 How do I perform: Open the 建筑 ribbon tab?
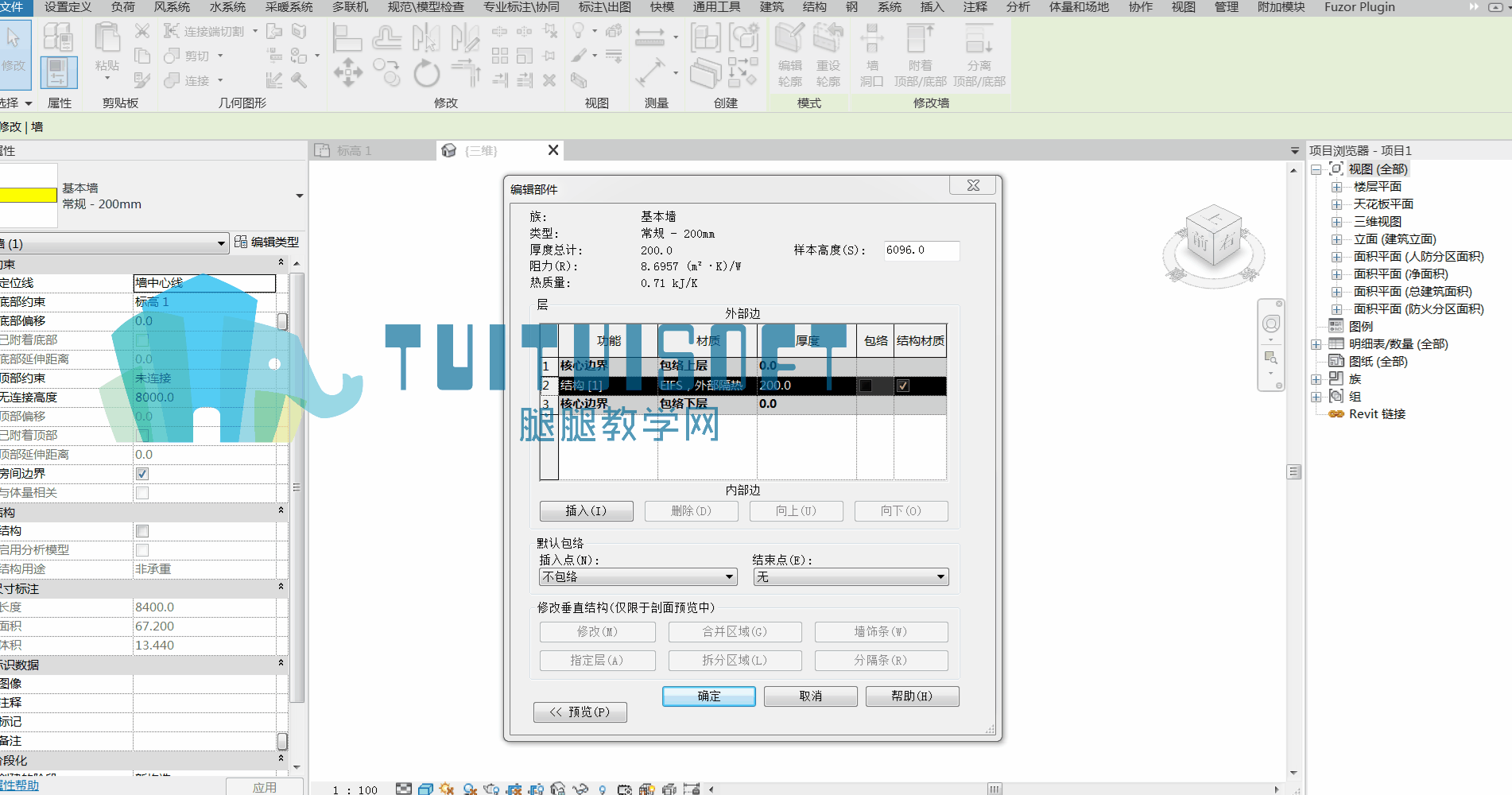coord(772,7)
